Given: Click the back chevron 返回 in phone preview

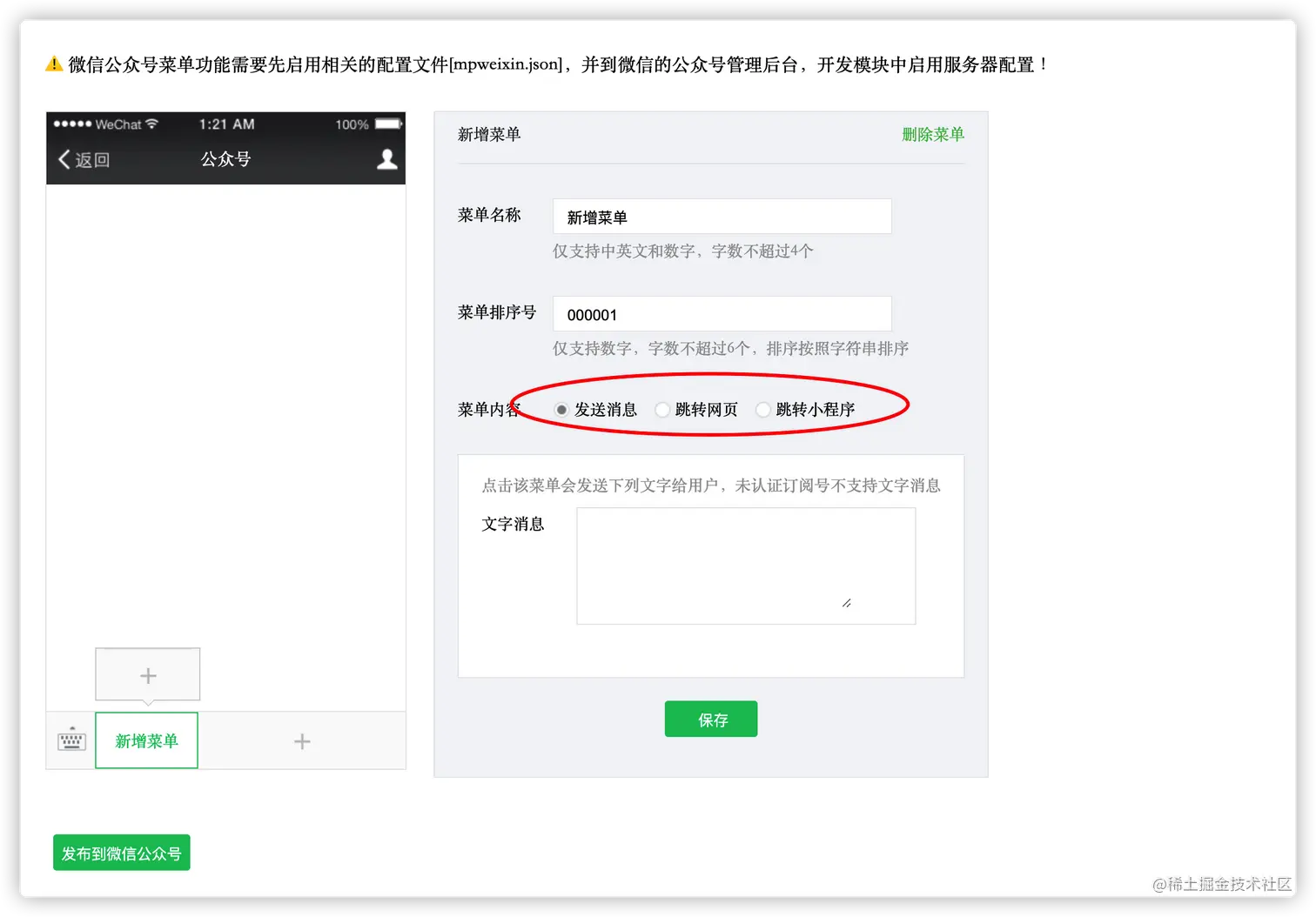Looking at the screenshot, I should point(84,159).
